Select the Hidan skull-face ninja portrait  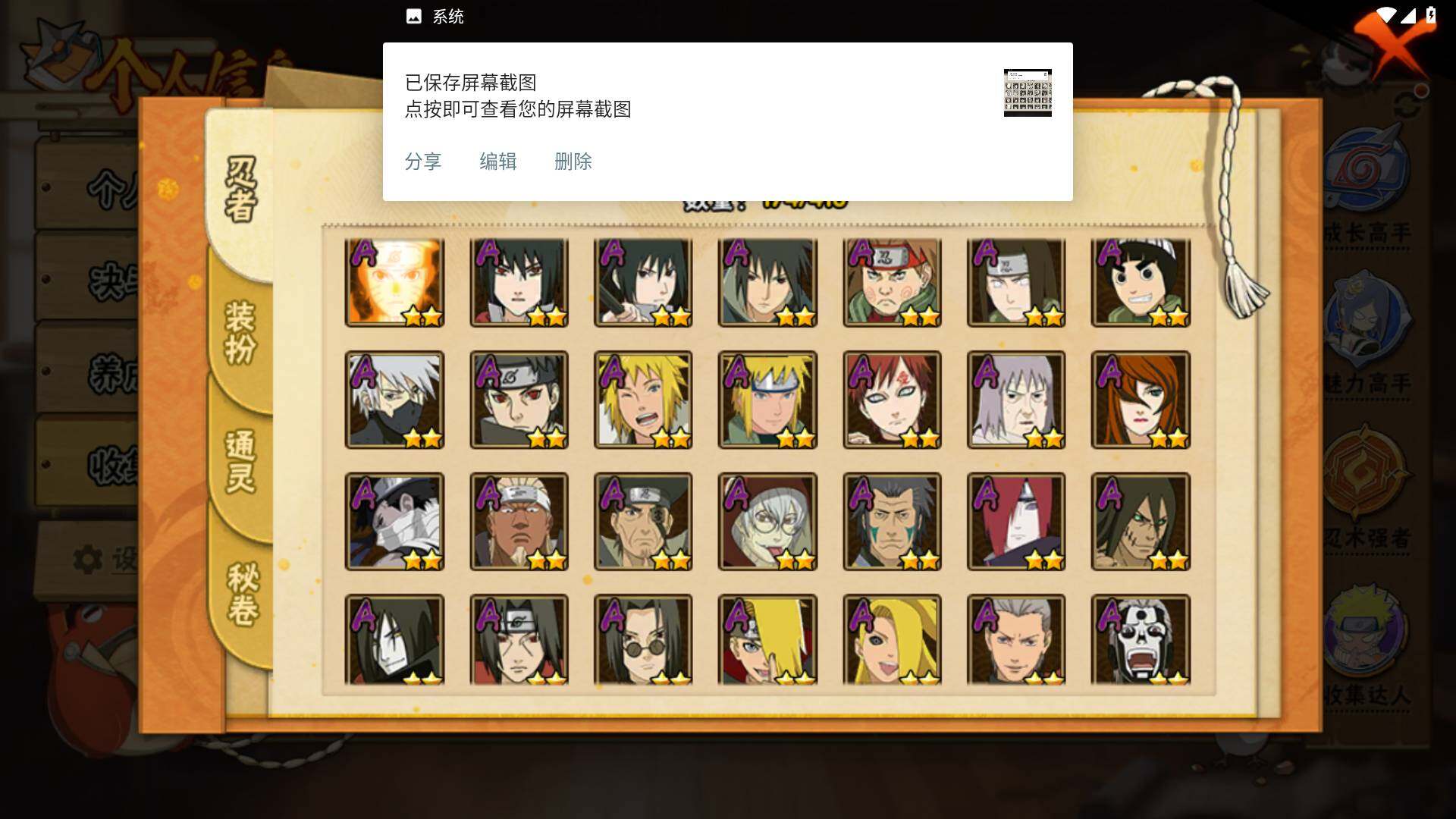(x=1141, y=639)
